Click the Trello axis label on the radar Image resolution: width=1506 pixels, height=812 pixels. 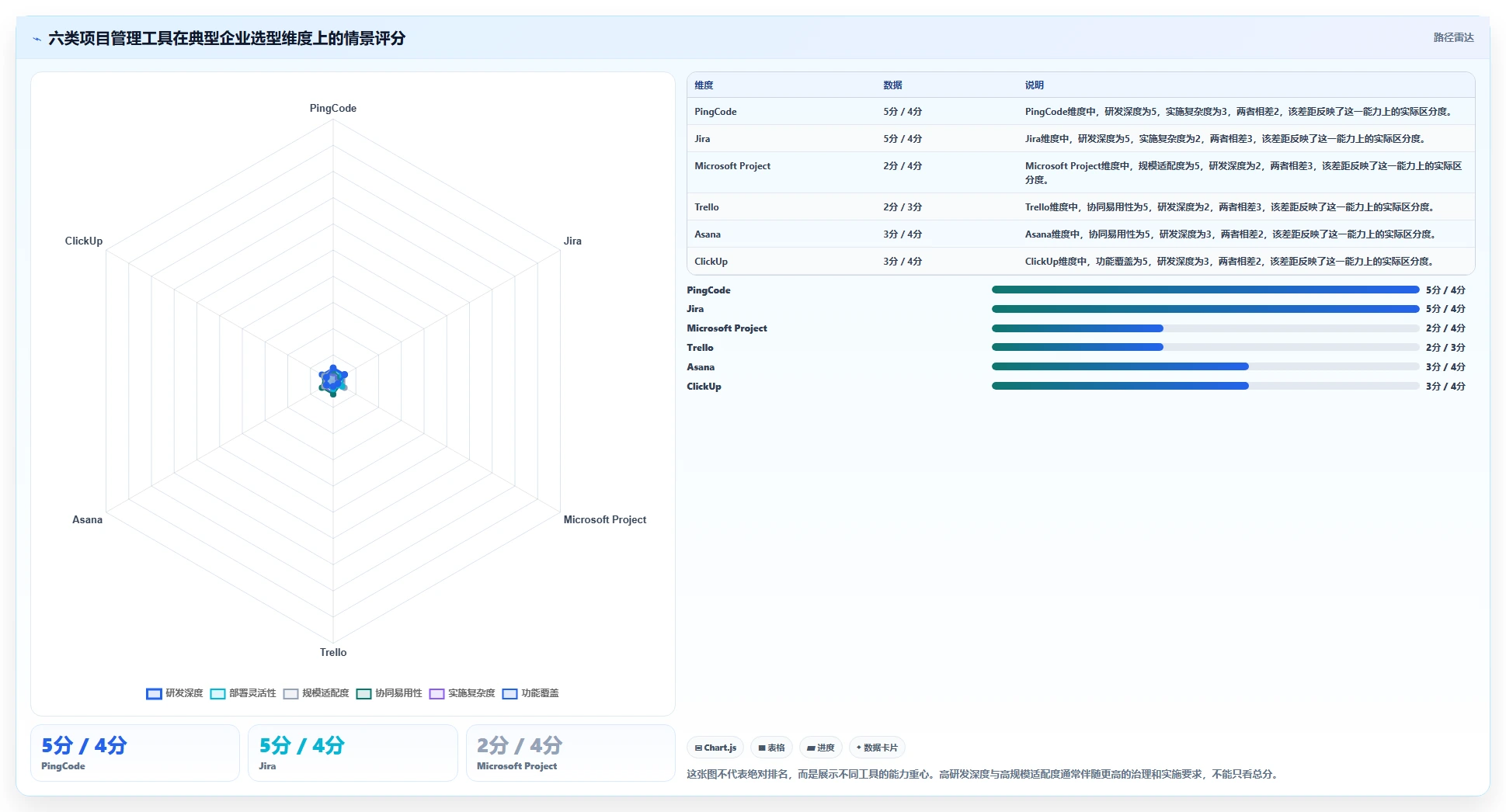pos(333,653)
